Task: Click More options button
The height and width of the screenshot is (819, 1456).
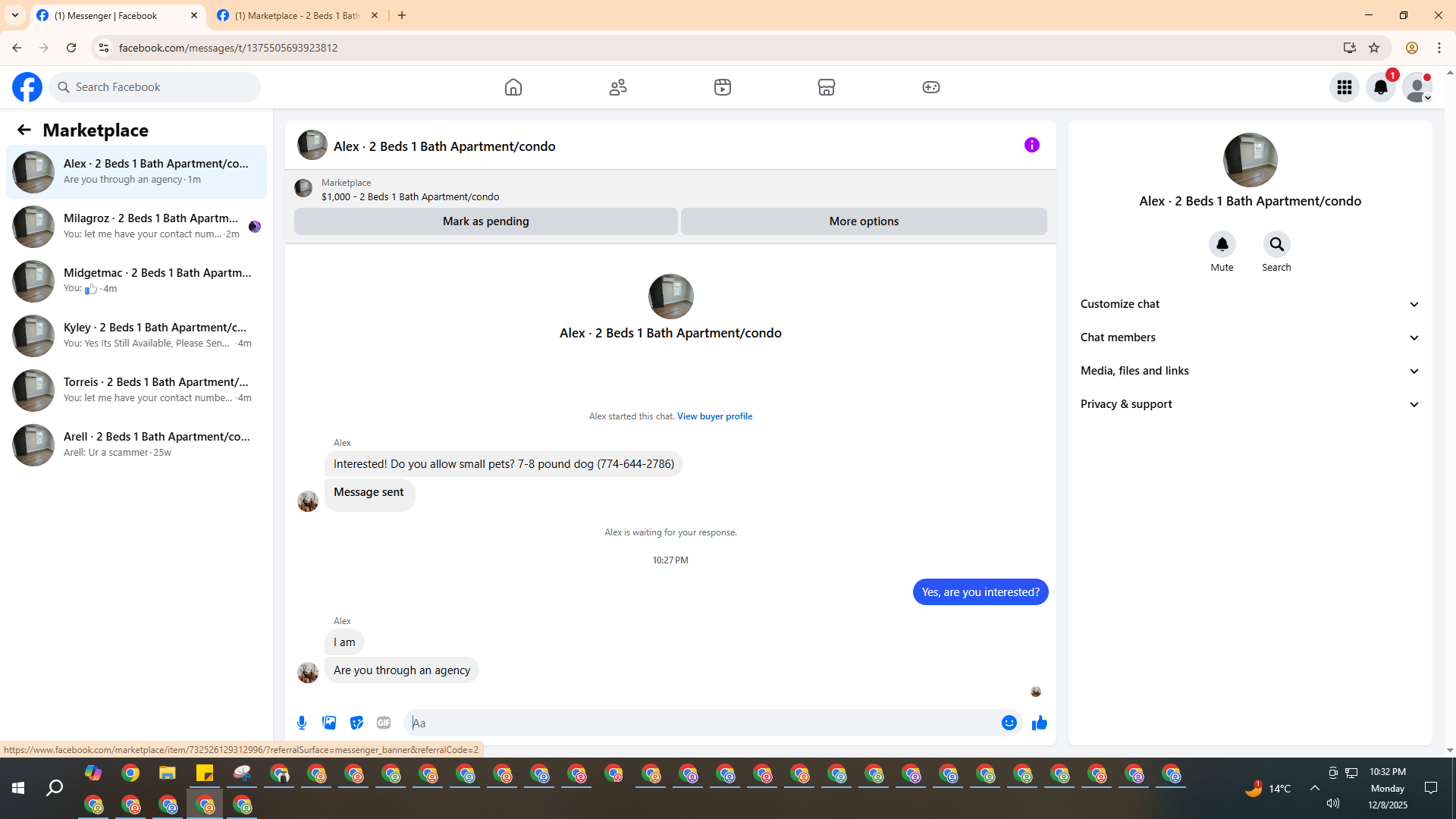Action: pos(864,221)
